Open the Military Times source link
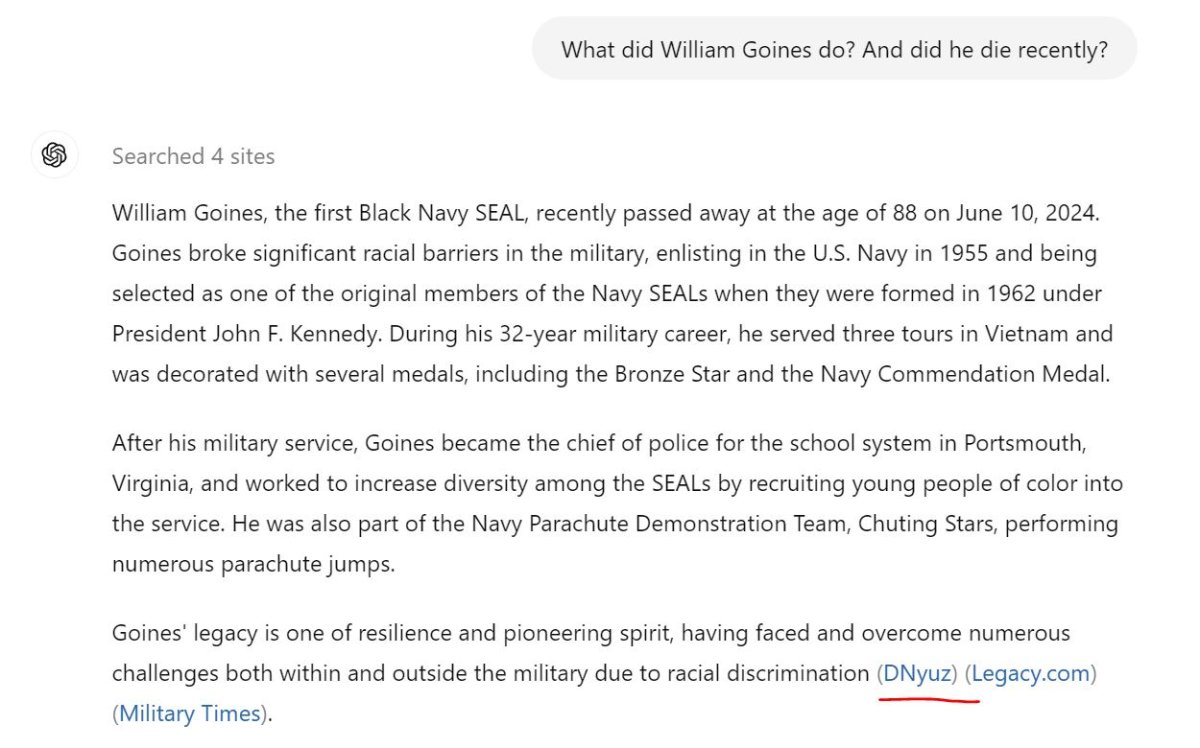Image resolution: width=1200 pixels, height=748 pixels. (191, 714)
